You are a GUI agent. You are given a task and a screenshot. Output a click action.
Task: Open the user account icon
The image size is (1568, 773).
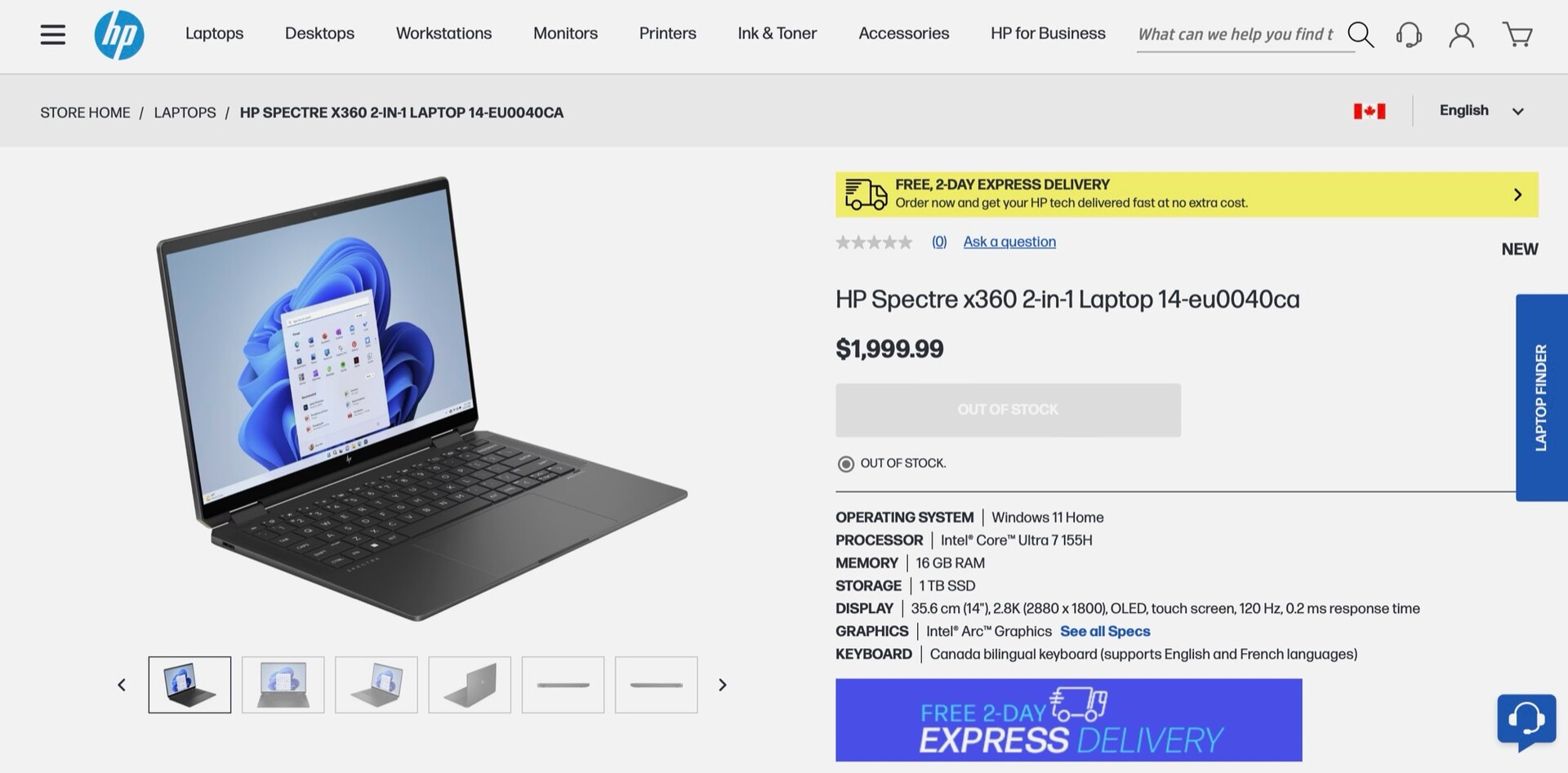click(x=1461, y=35)
